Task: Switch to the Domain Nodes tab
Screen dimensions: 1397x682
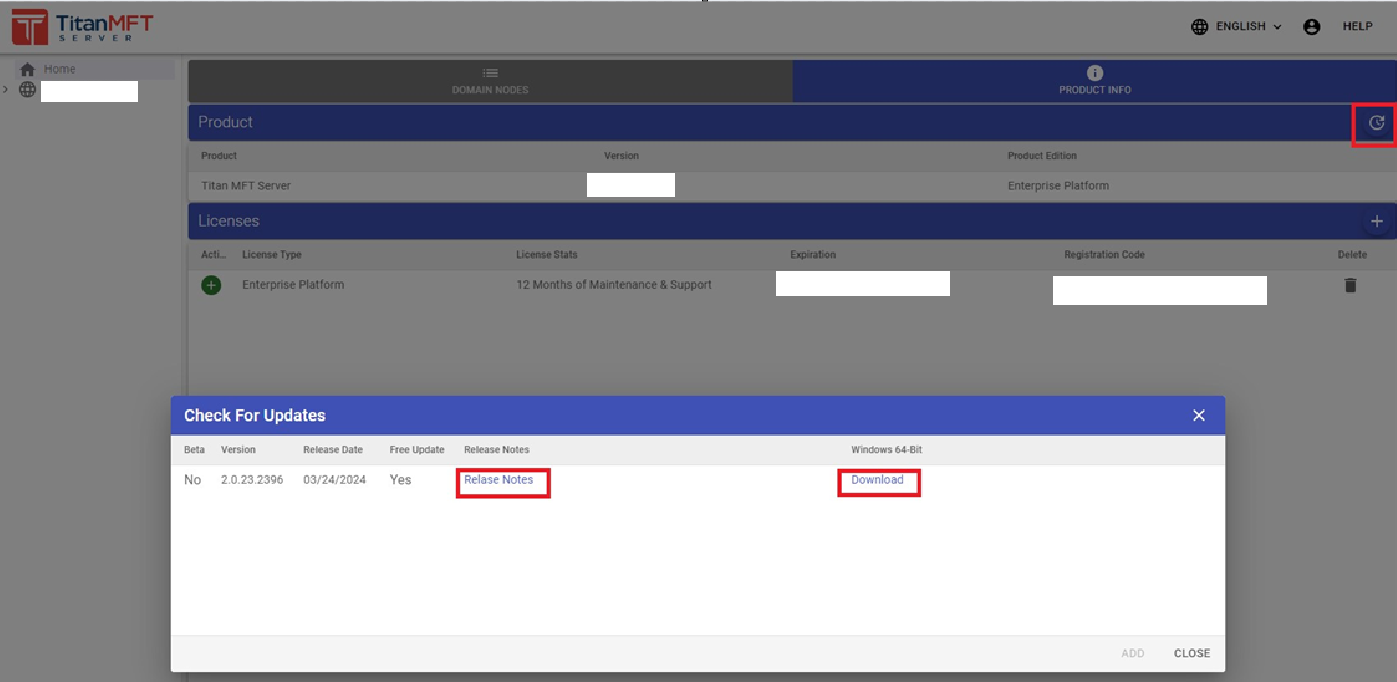Action: tap(490, 81)
